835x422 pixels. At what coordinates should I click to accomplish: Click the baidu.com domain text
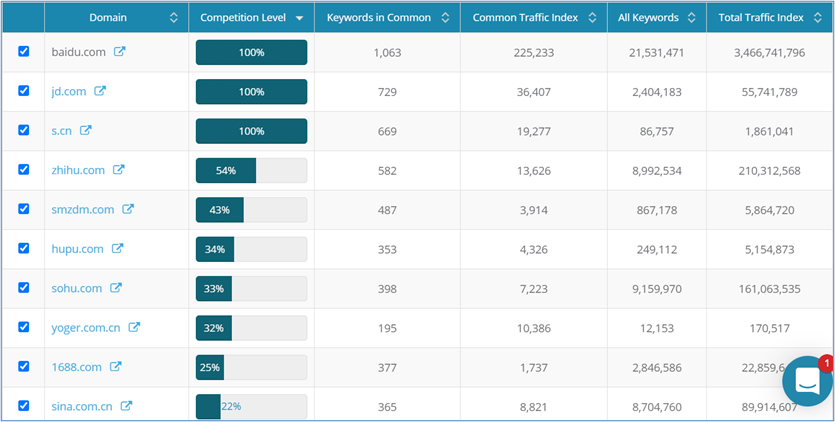click(79, 52)
